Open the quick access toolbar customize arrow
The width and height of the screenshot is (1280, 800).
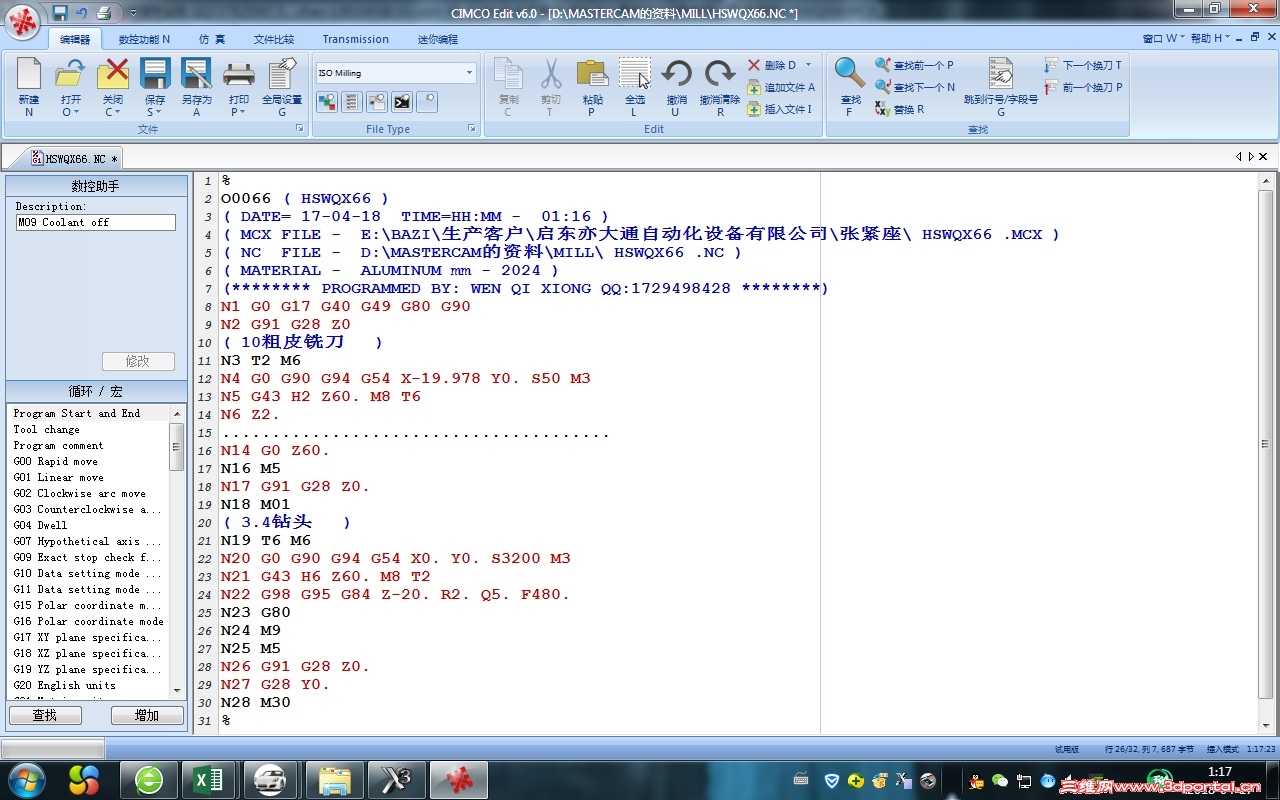pos(133,13)
